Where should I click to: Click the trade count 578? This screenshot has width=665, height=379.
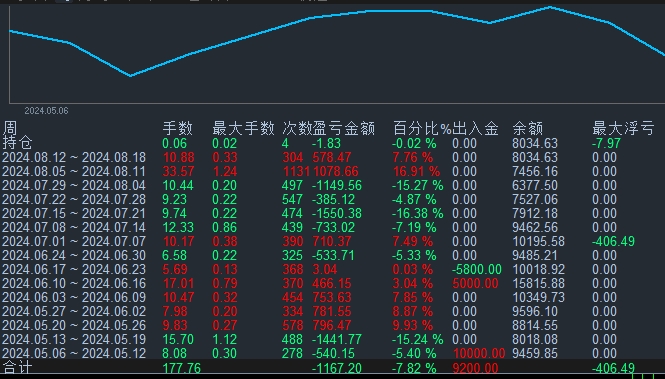point(293,326)
